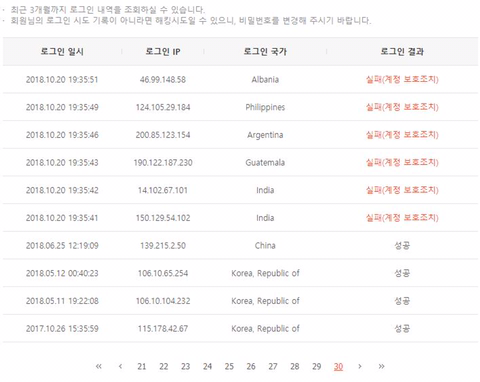
Task: Open page 28 of login history
Action: 295,366
